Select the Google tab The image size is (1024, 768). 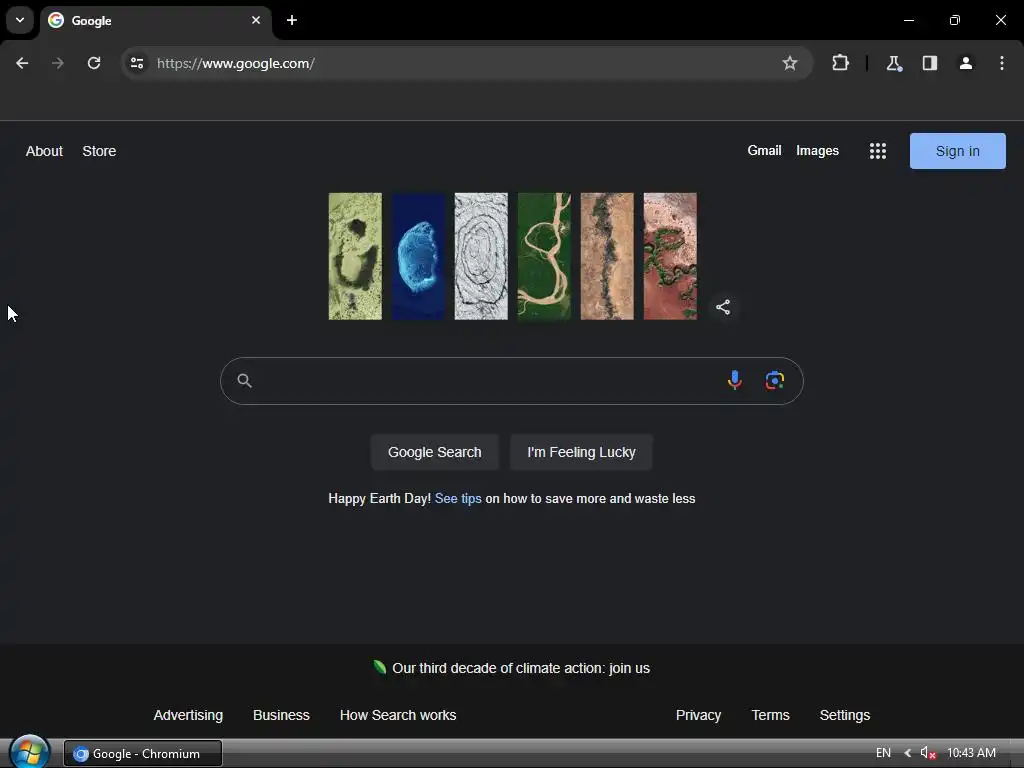[156, 21]
